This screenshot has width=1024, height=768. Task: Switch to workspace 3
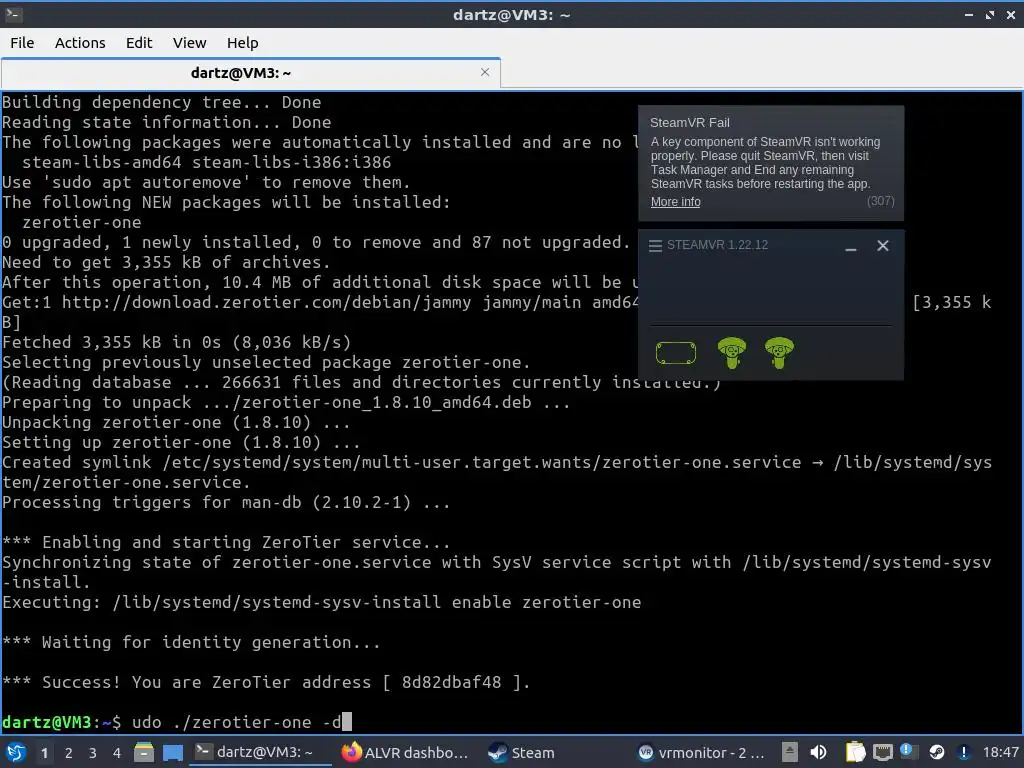tap(93, 753)
